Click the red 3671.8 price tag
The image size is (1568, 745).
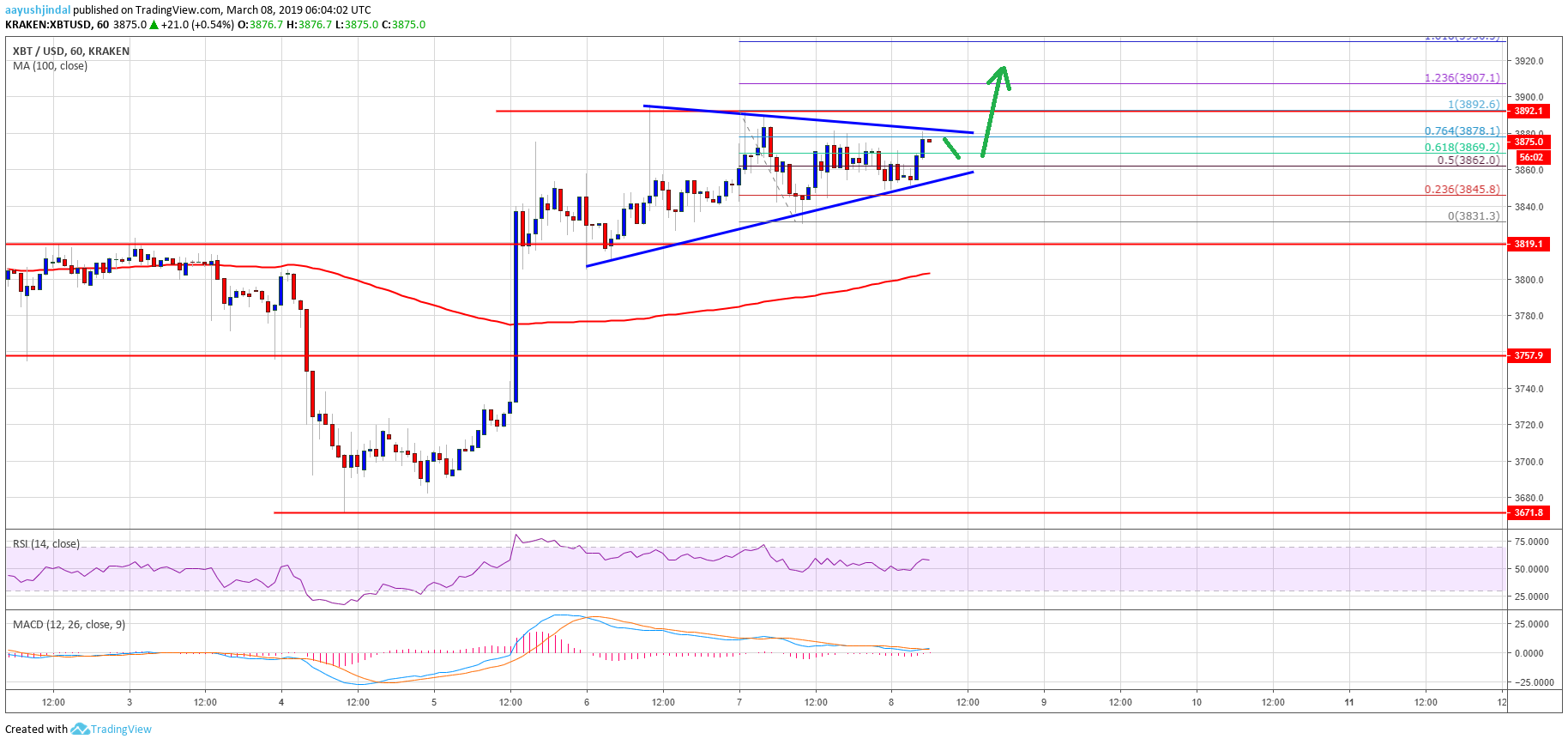point(1528,513)
